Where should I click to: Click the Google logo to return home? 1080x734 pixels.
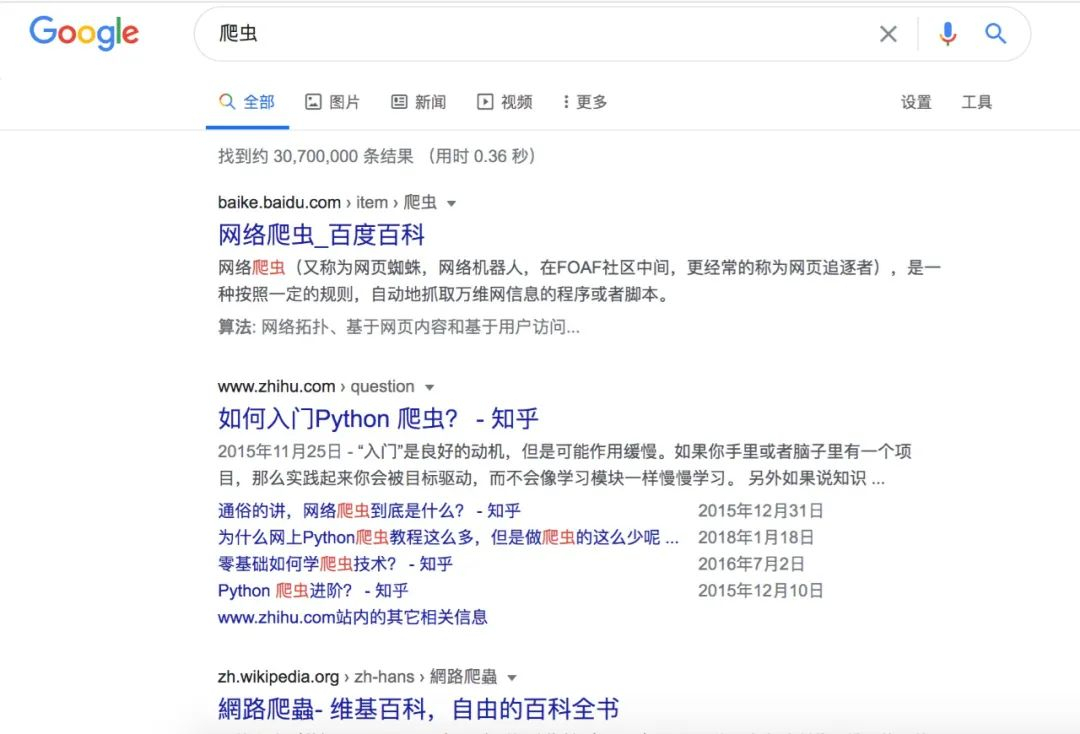tap(84, 33)
